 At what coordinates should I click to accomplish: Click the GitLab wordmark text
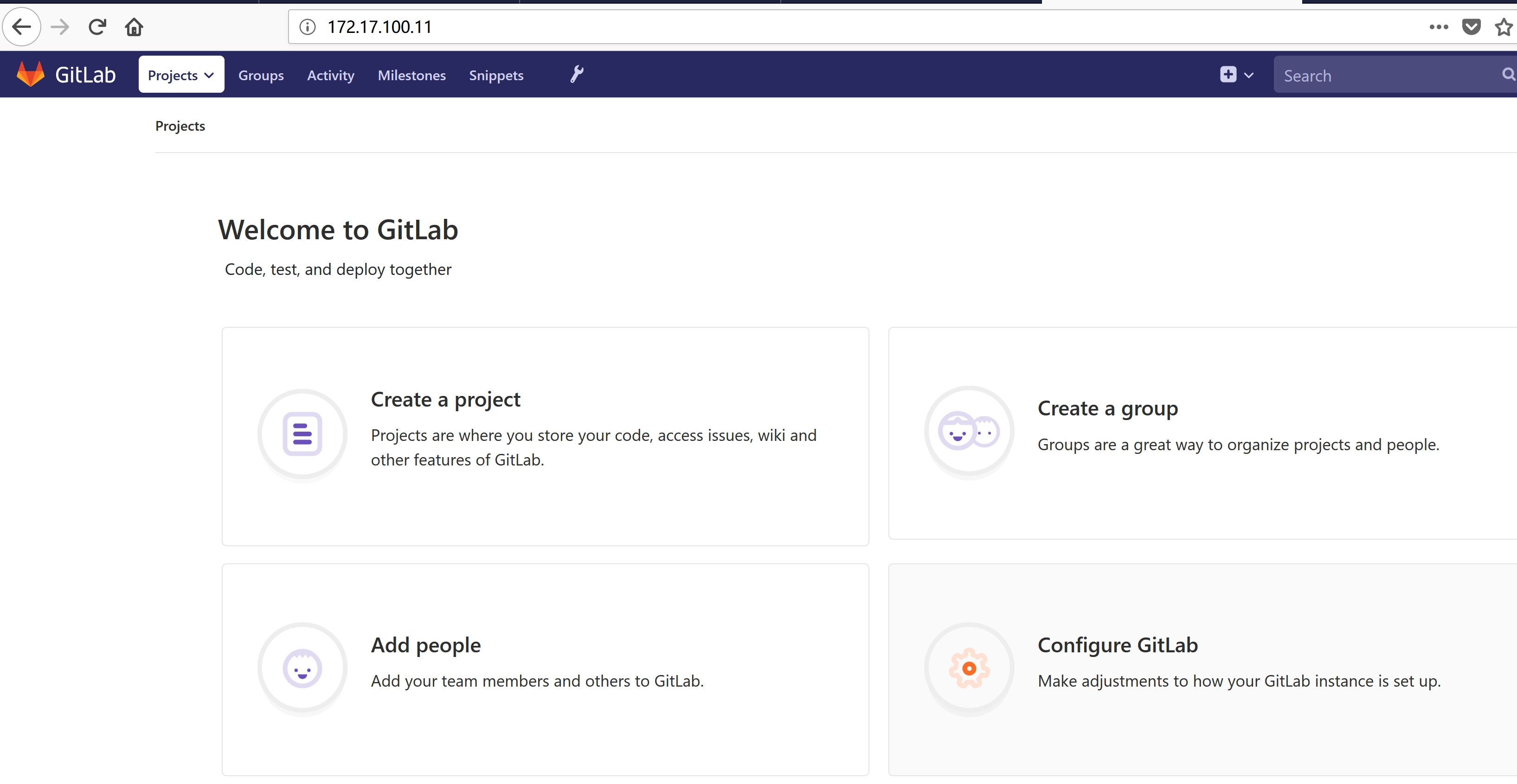point(85,75)
